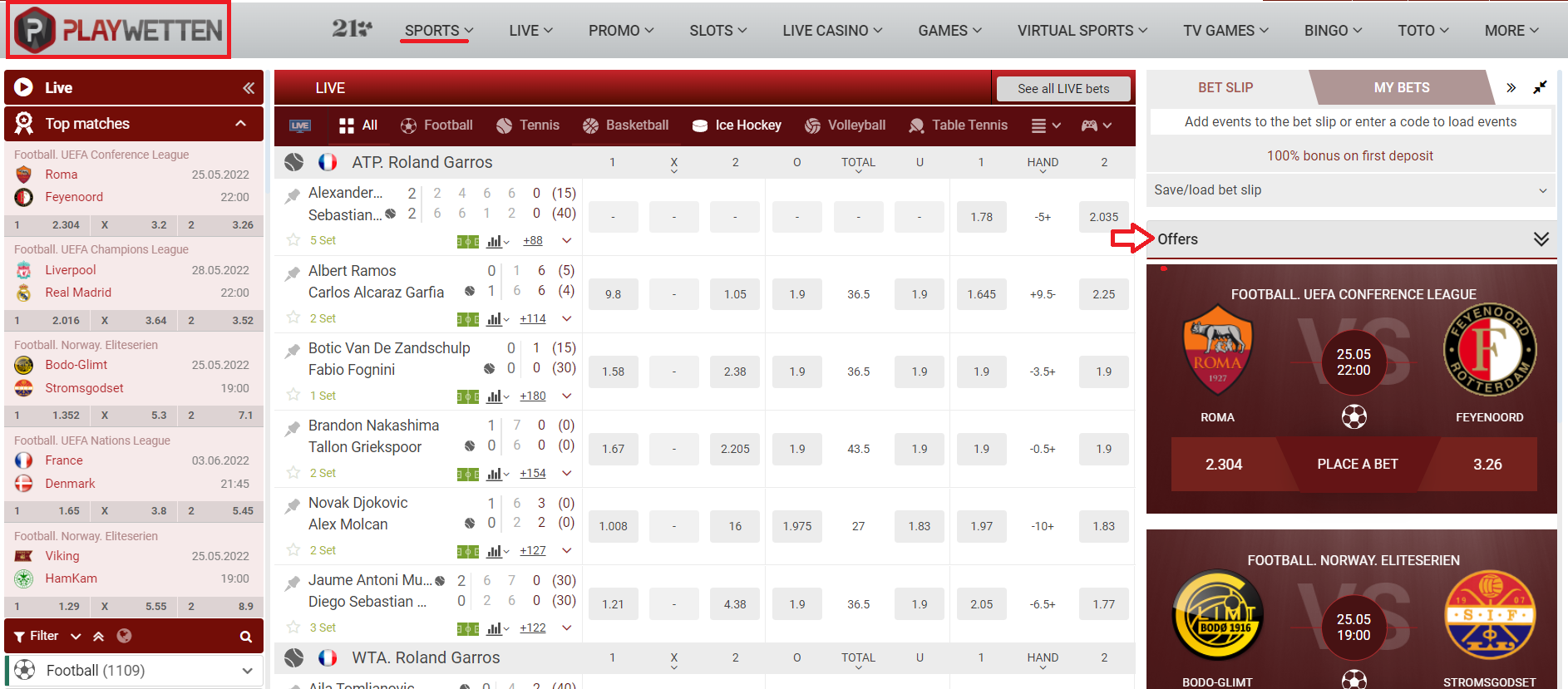
Task: Filter live events by Ice Hockey
Action: click(x=737, y=125)
